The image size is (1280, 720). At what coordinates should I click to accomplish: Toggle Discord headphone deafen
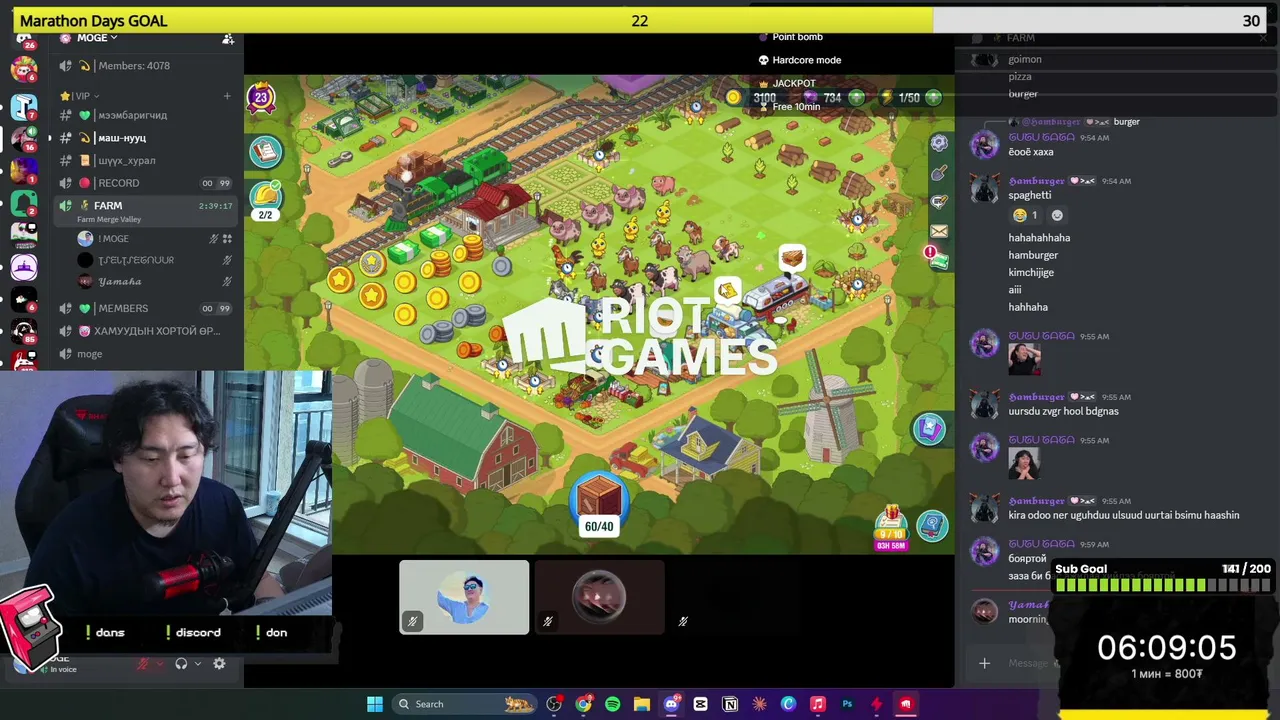pos(181,664)
